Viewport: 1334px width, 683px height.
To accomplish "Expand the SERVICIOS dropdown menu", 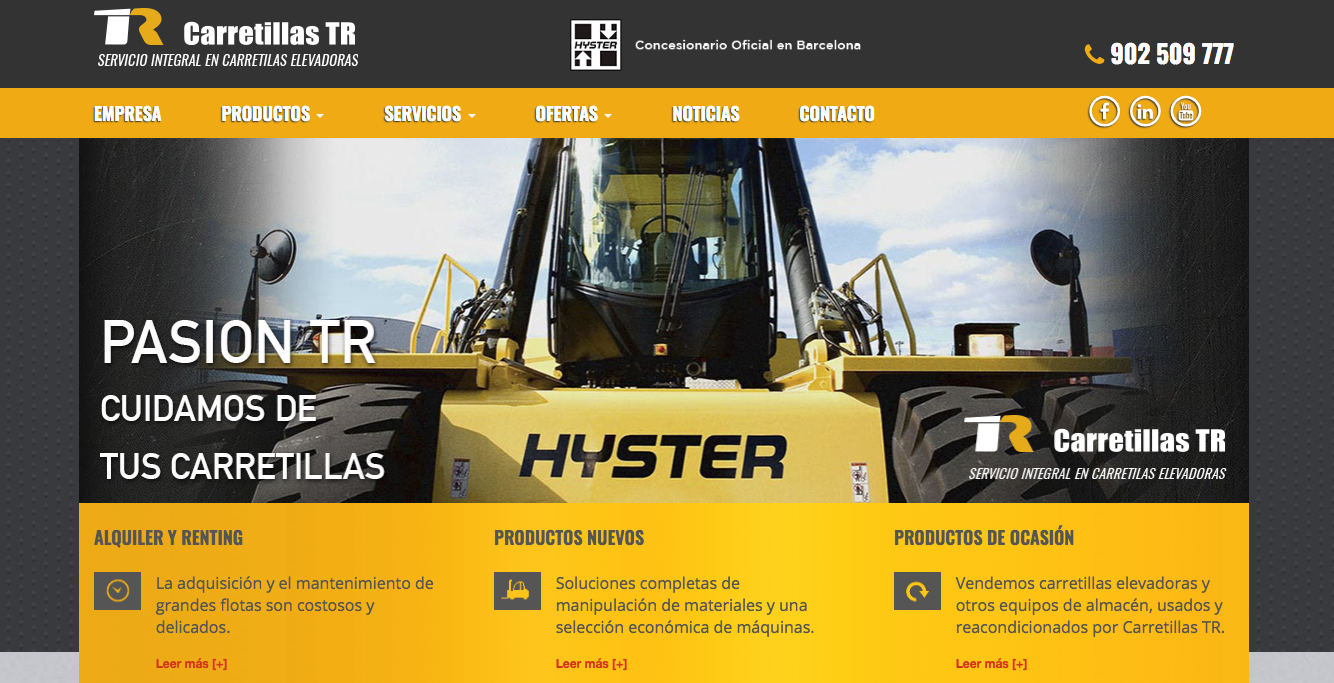I will [429, 114].
